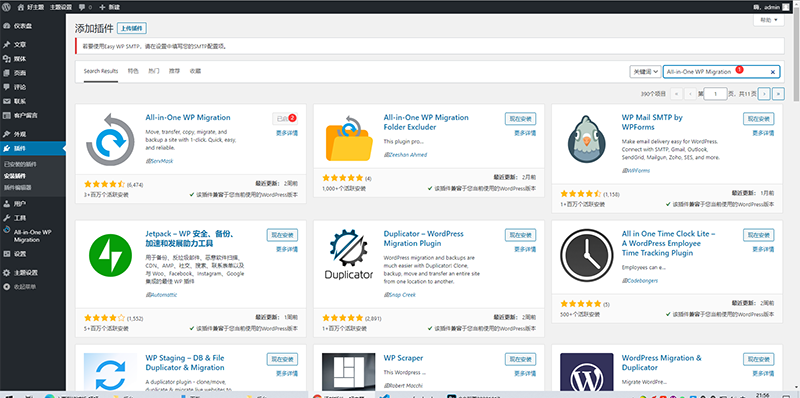Click 新建 new item in the admin bar

pyautogui.click(x=109, y=7)
